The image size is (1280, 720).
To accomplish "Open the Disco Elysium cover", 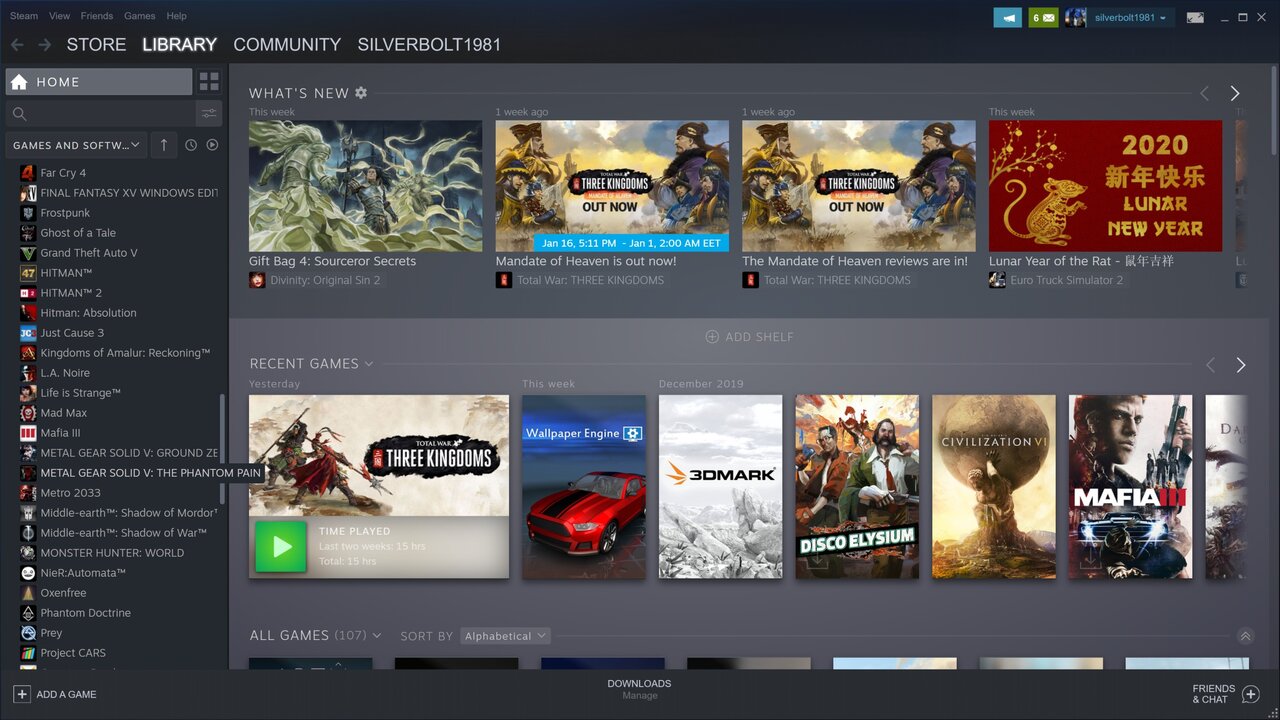I will 857,487.
